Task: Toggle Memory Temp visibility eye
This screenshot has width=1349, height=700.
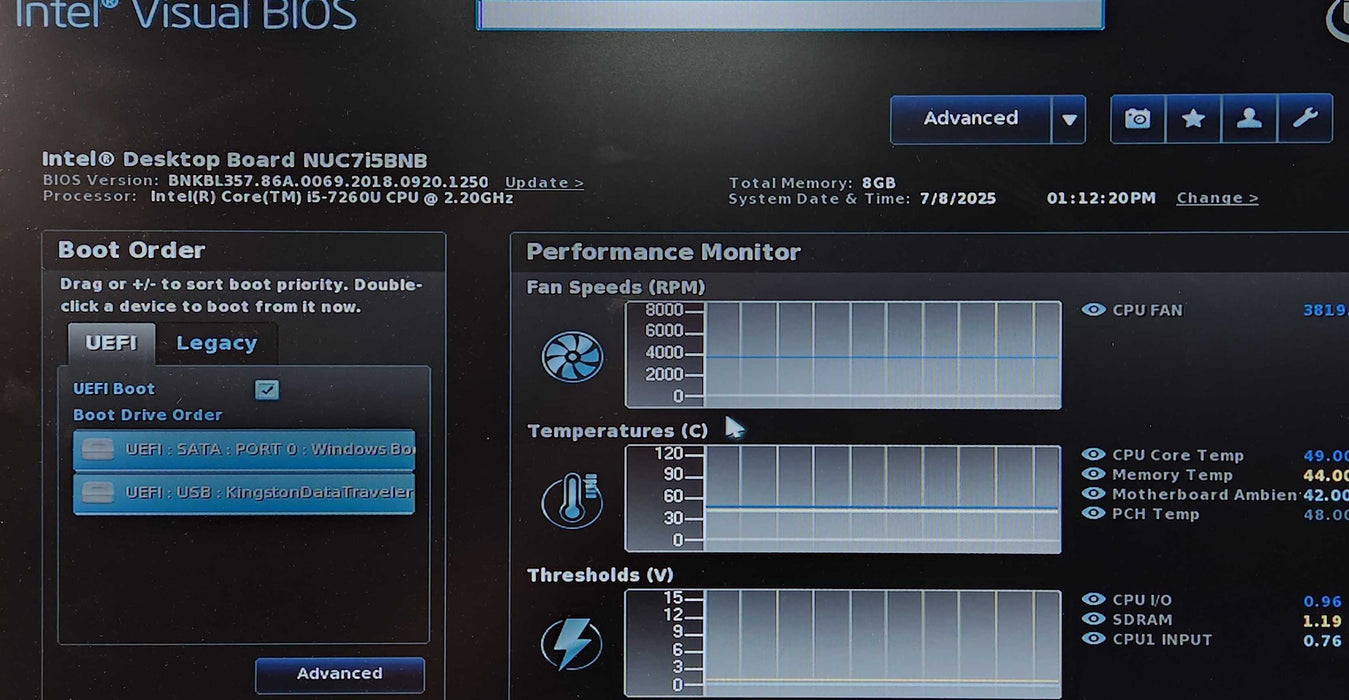Action: click(x=1094, y=474)
